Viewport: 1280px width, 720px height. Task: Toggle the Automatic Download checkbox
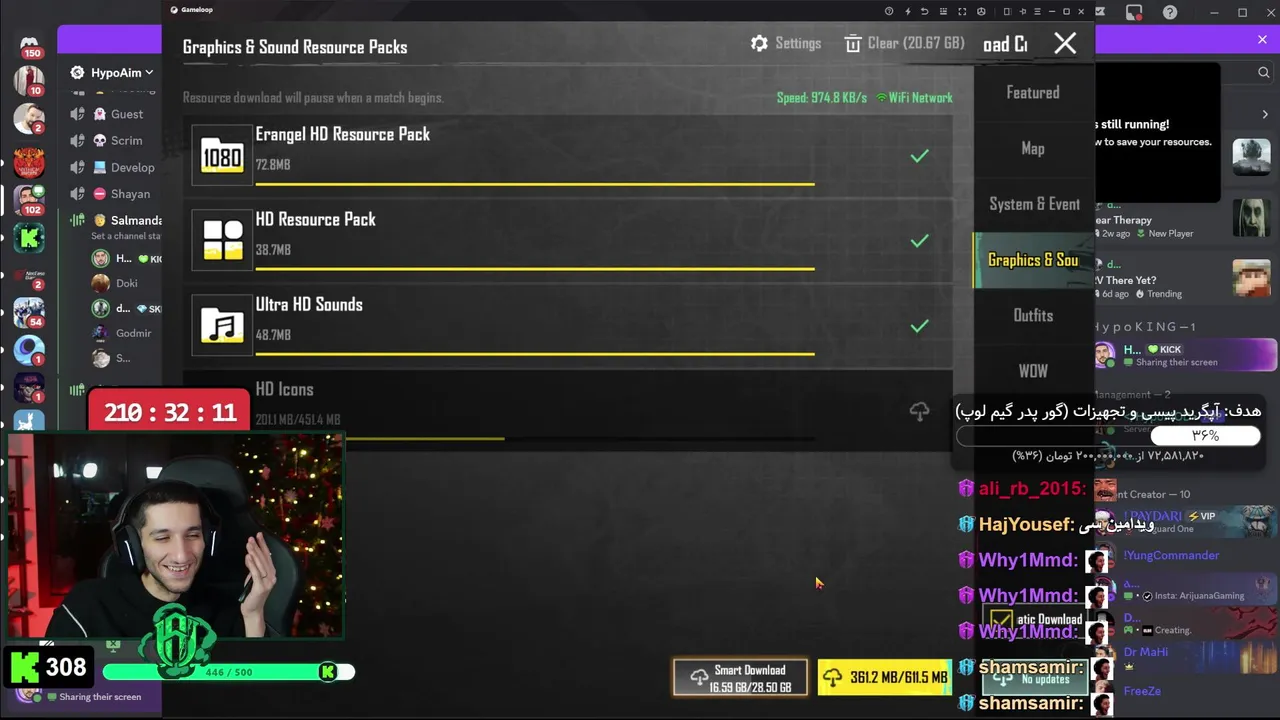click(1001, 621)
